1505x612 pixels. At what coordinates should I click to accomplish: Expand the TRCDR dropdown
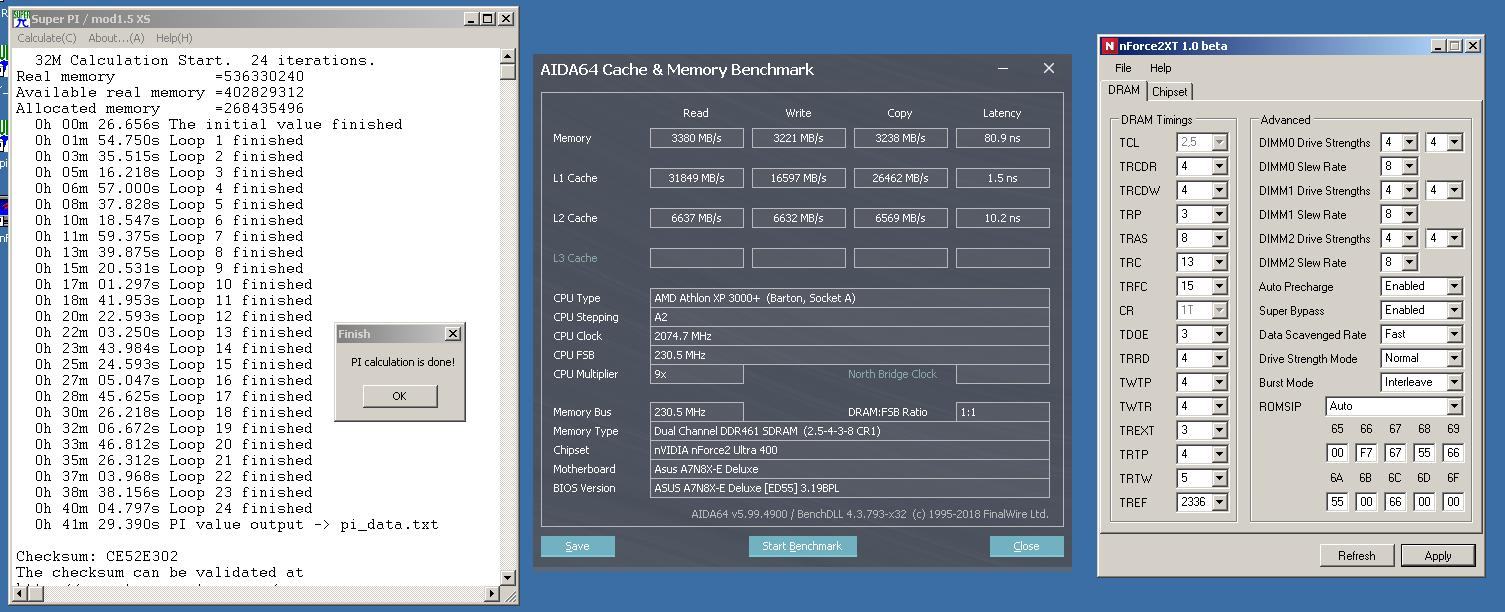[x=1219, y=167]
